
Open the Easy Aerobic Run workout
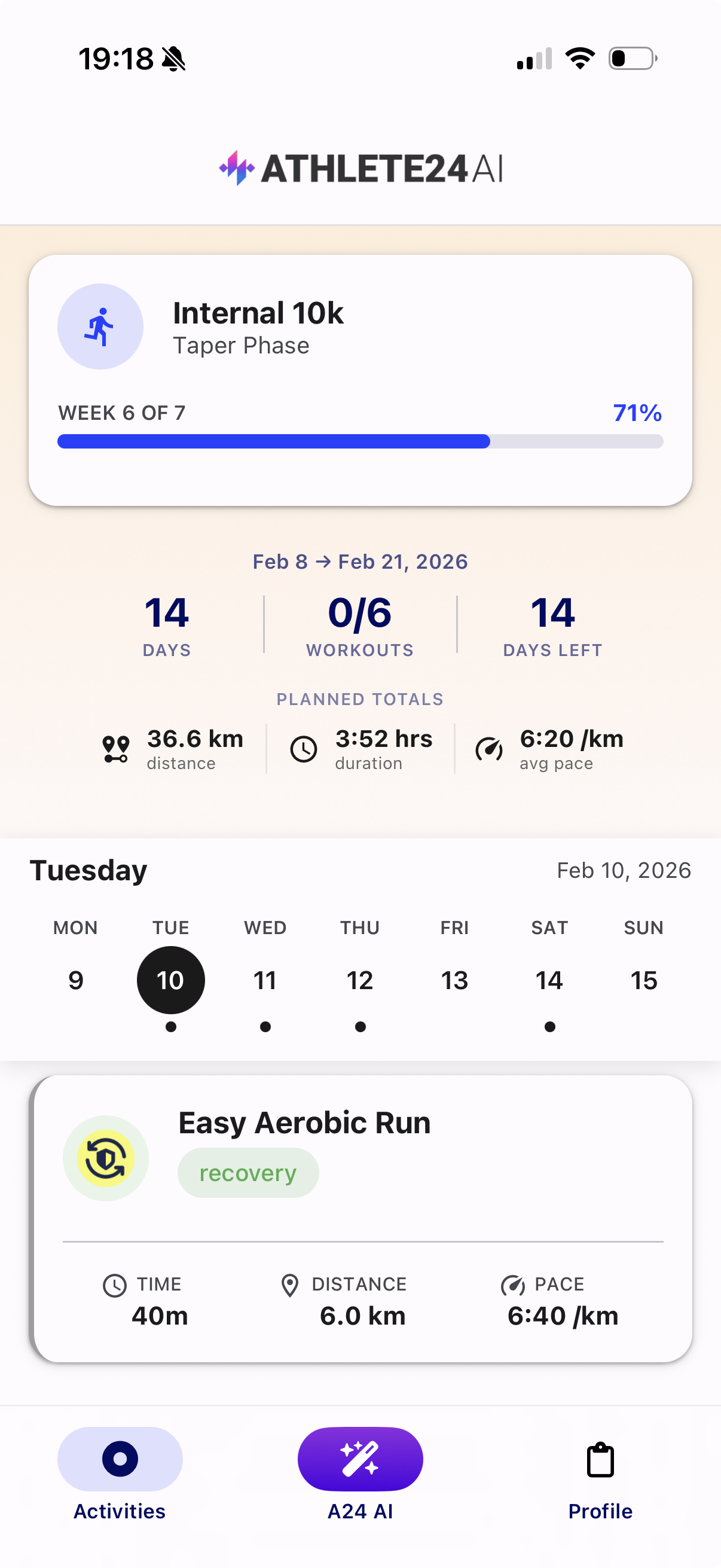(304, 1123)
